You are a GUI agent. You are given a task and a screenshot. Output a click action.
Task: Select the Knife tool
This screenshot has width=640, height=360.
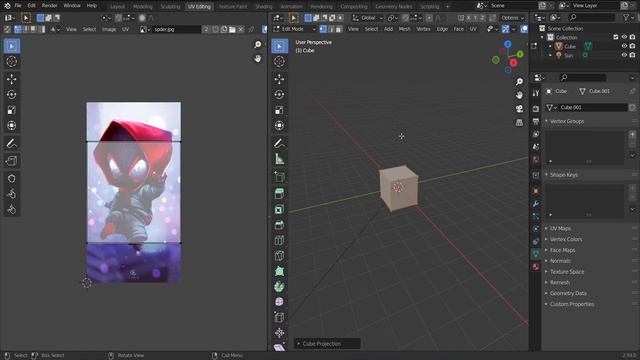pos(279,256)
